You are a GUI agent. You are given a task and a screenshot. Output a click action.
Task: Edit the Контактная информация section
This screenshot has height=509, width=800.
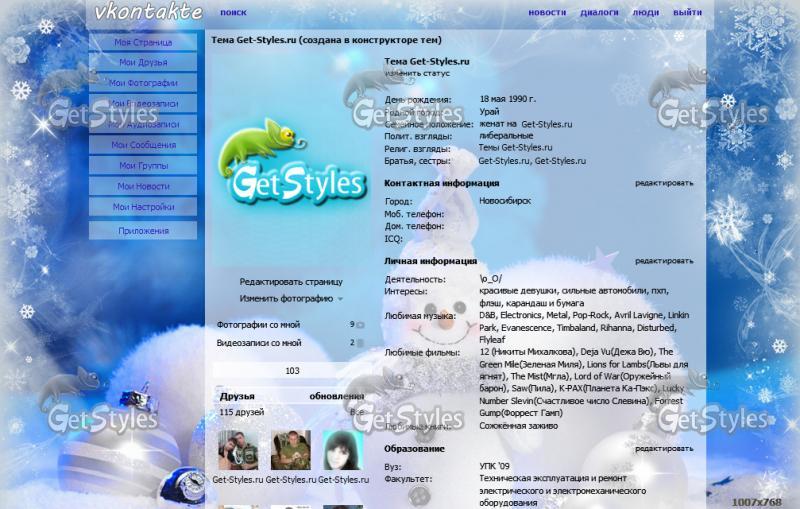tap(664, 184)
